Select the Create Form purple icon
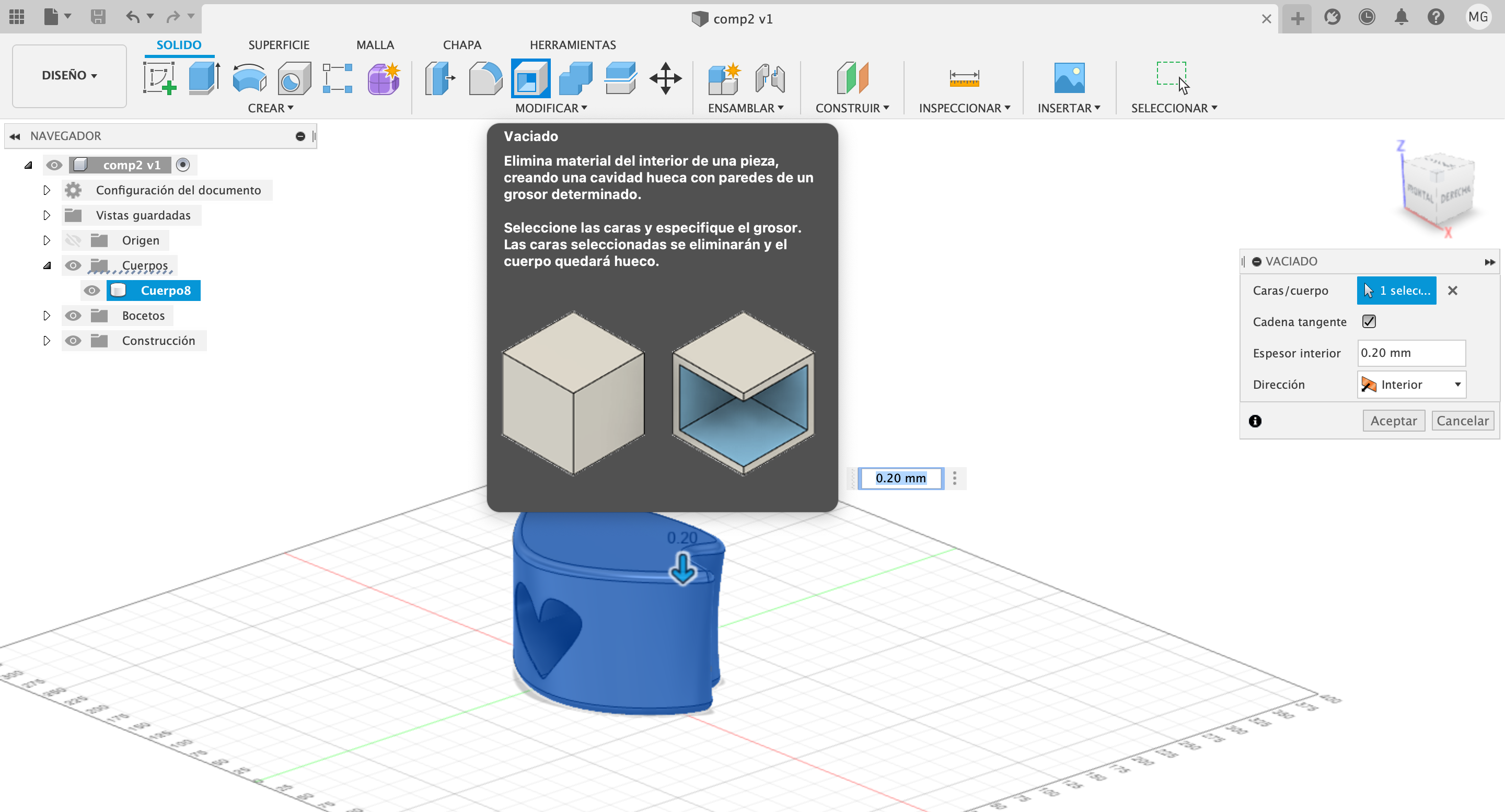The width and height of the screenshot is (1505, 812). point(383,78)
